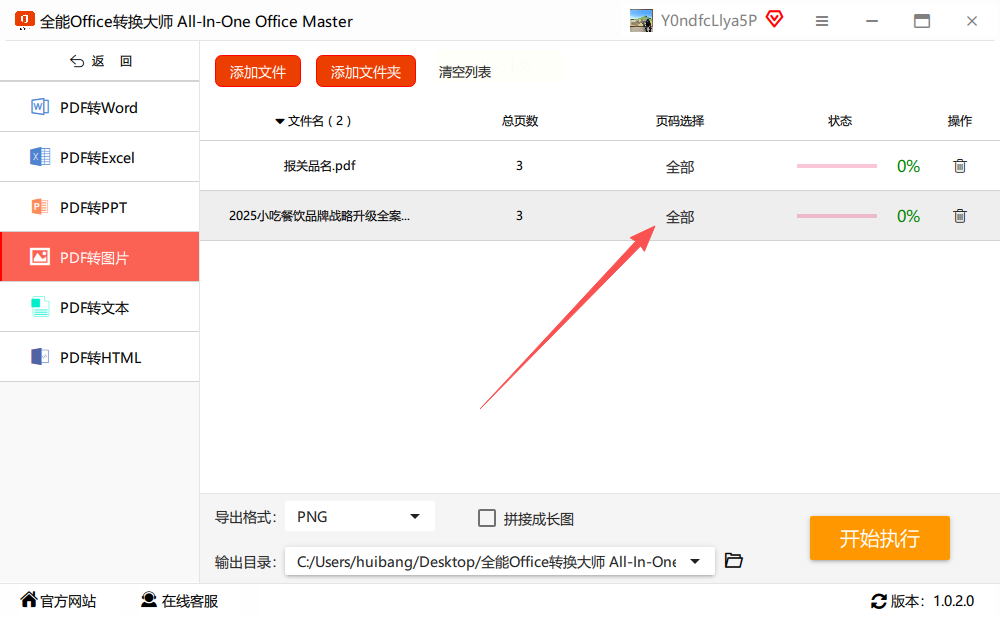
Task: Click the red VIP diamond badge
Action: [774, 19]
